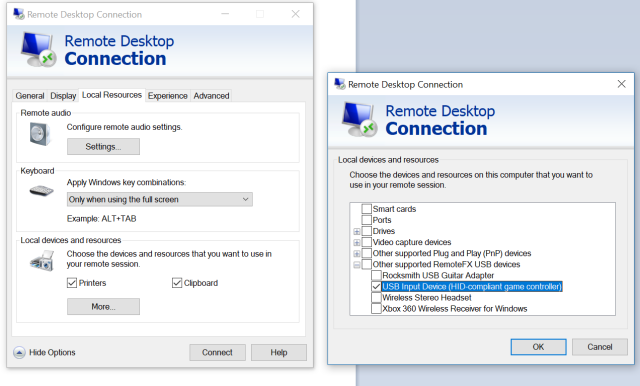The width and height of the screenshot is (640, 386).
Task: Check the Wireless Stereo Headset checkbox
Action: (376, 297)
